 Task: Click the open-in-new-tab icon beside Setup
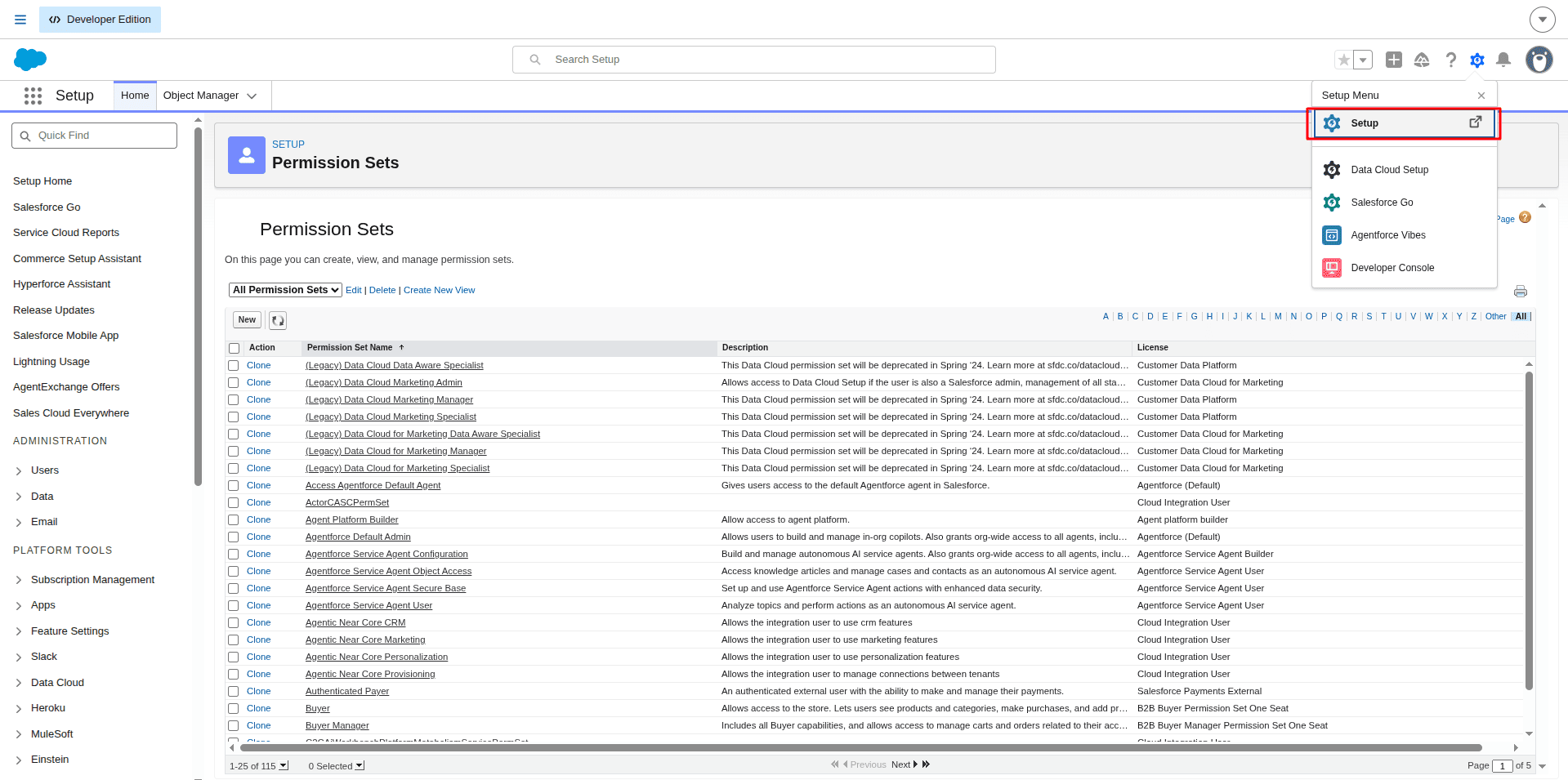(1476, 123)
